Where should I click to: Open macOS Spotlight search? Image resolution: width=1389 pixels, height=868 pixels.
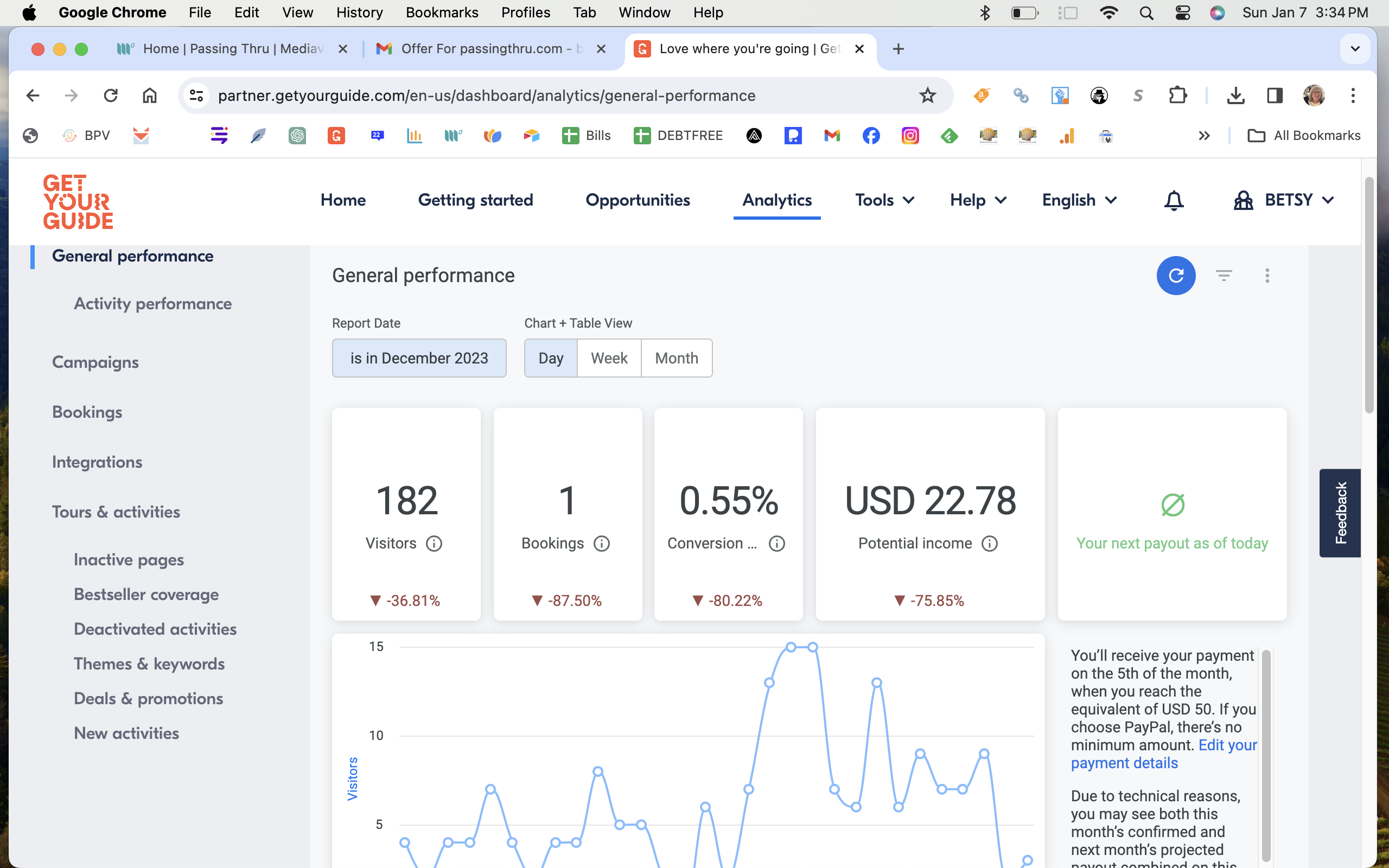click(1146, 12)
